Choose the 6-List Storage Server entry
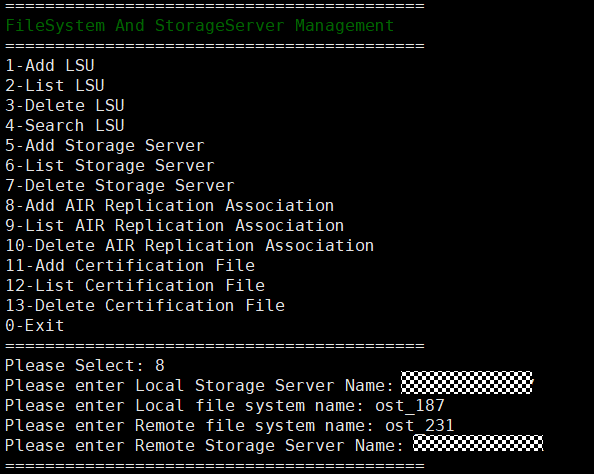The width and height of the screenshot is (594, 474). tap(110, 166)
